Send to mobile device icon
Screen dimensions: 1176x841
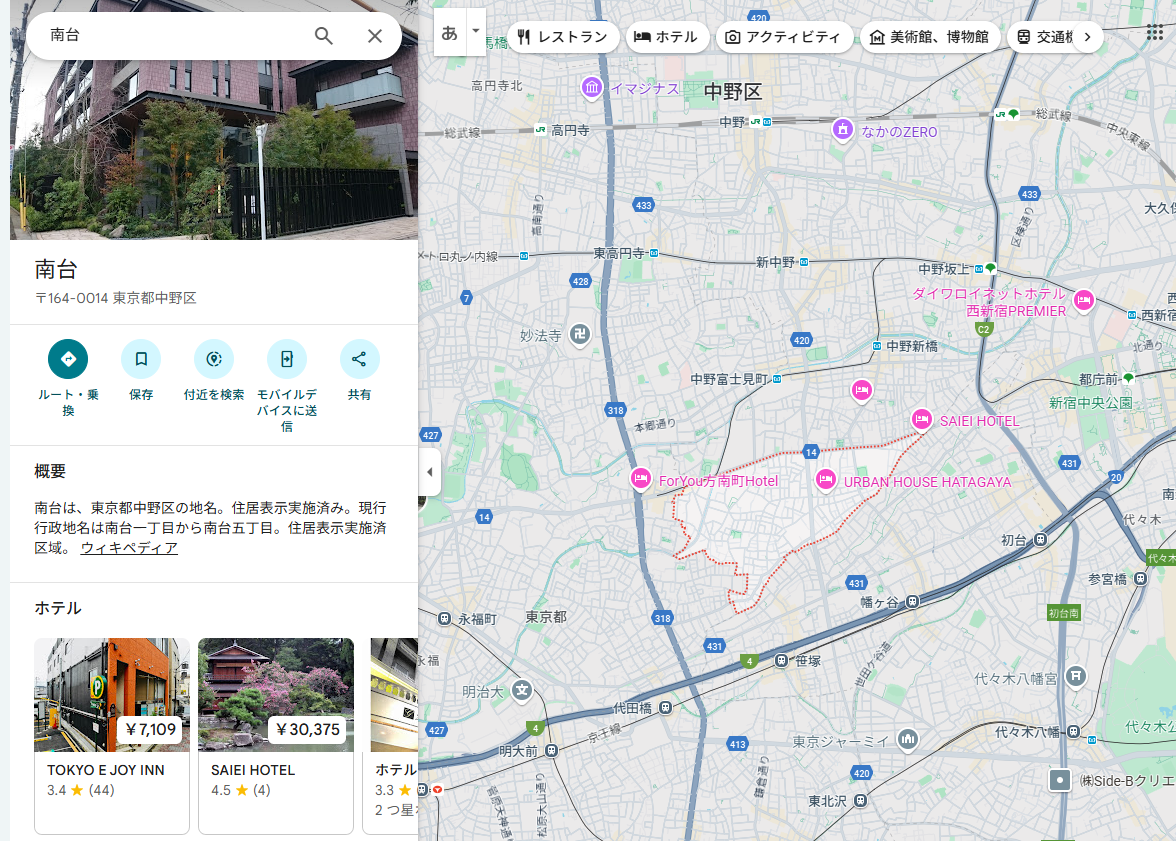[x=286, y=359]
